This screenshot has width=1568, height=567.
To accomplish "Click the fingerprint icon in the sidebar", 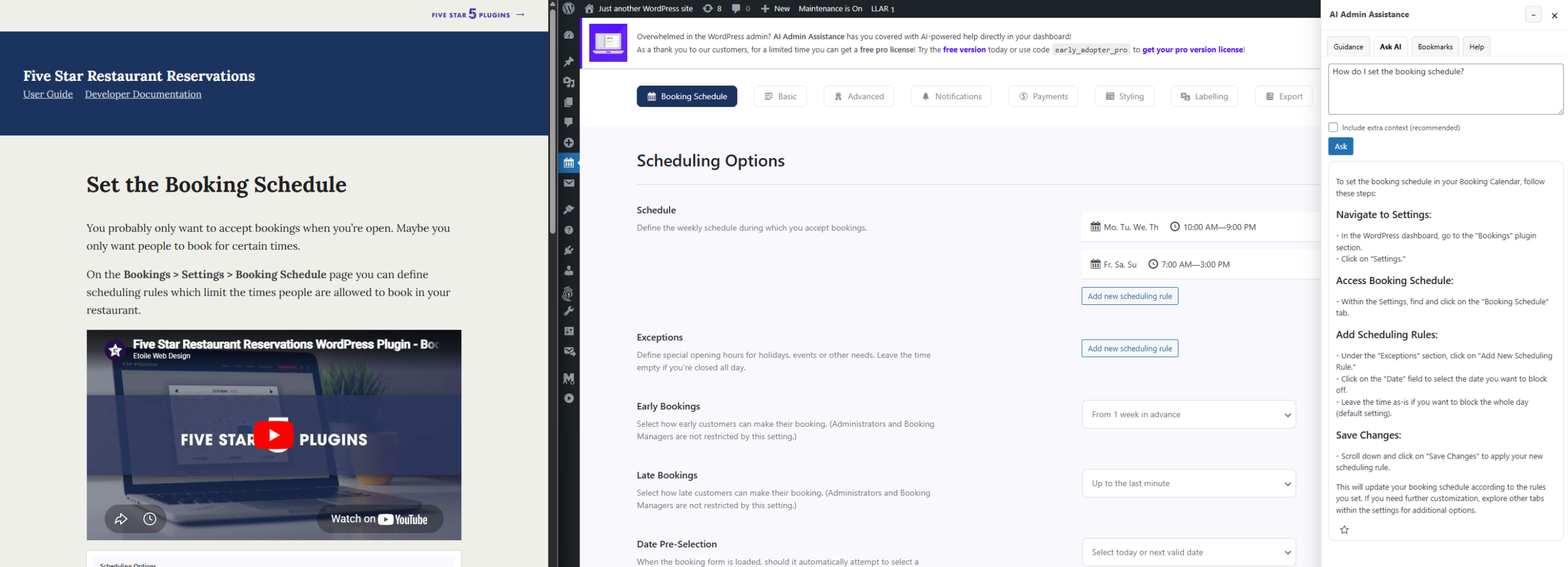I will coord(568,294).
